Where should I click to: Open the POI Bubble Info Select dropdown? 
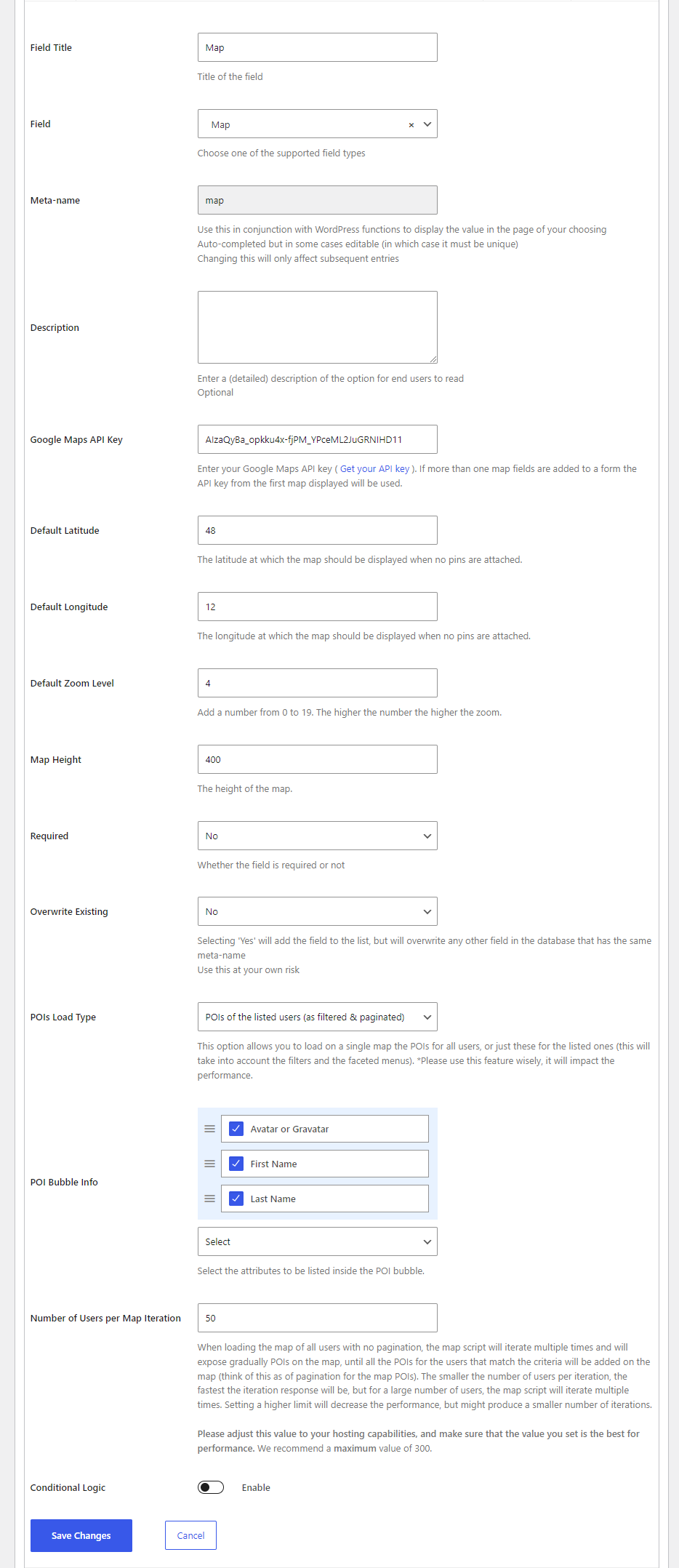click(x=317, y=1241)
